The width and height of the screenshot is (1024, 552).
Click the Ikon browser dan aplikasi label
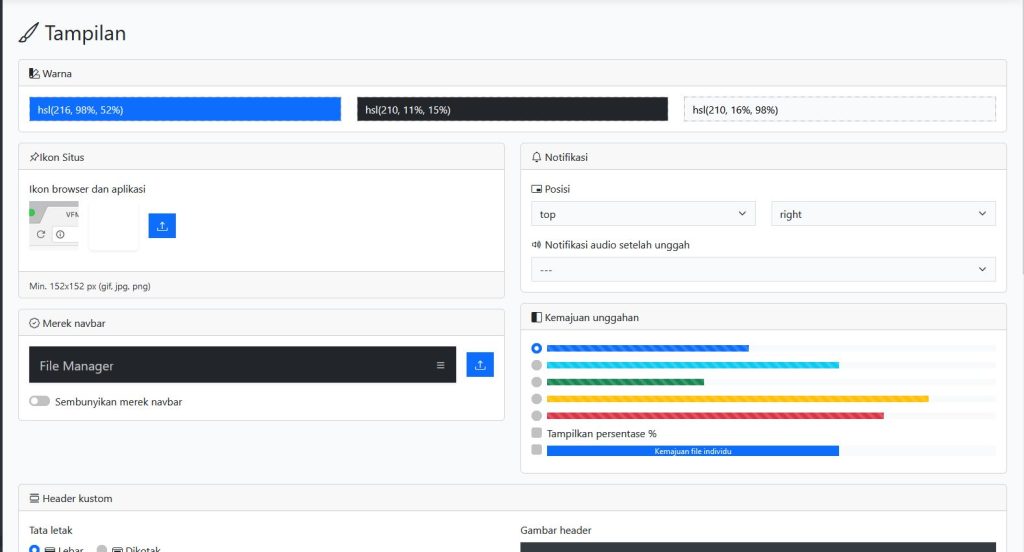click(x=88, y=189)
